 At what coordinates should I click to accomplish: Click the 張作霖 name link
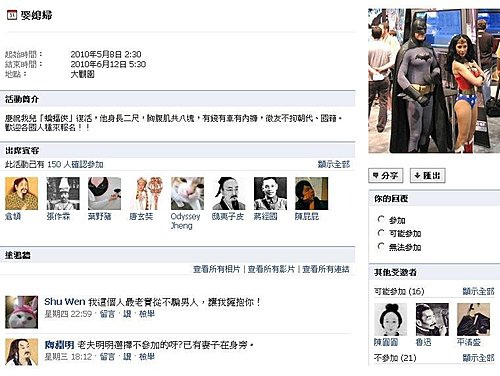58,216
